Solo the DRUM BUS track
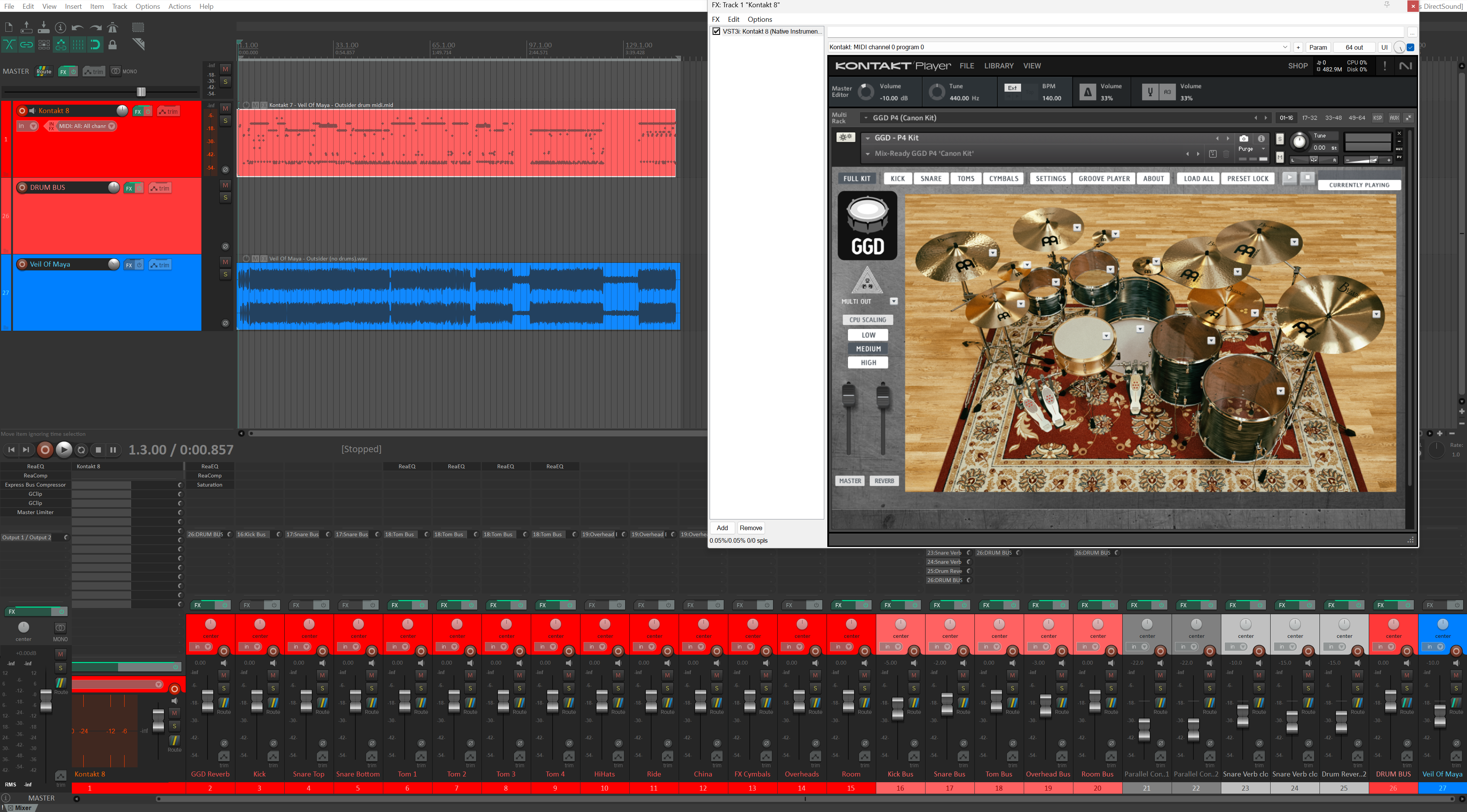 [225, 197]
